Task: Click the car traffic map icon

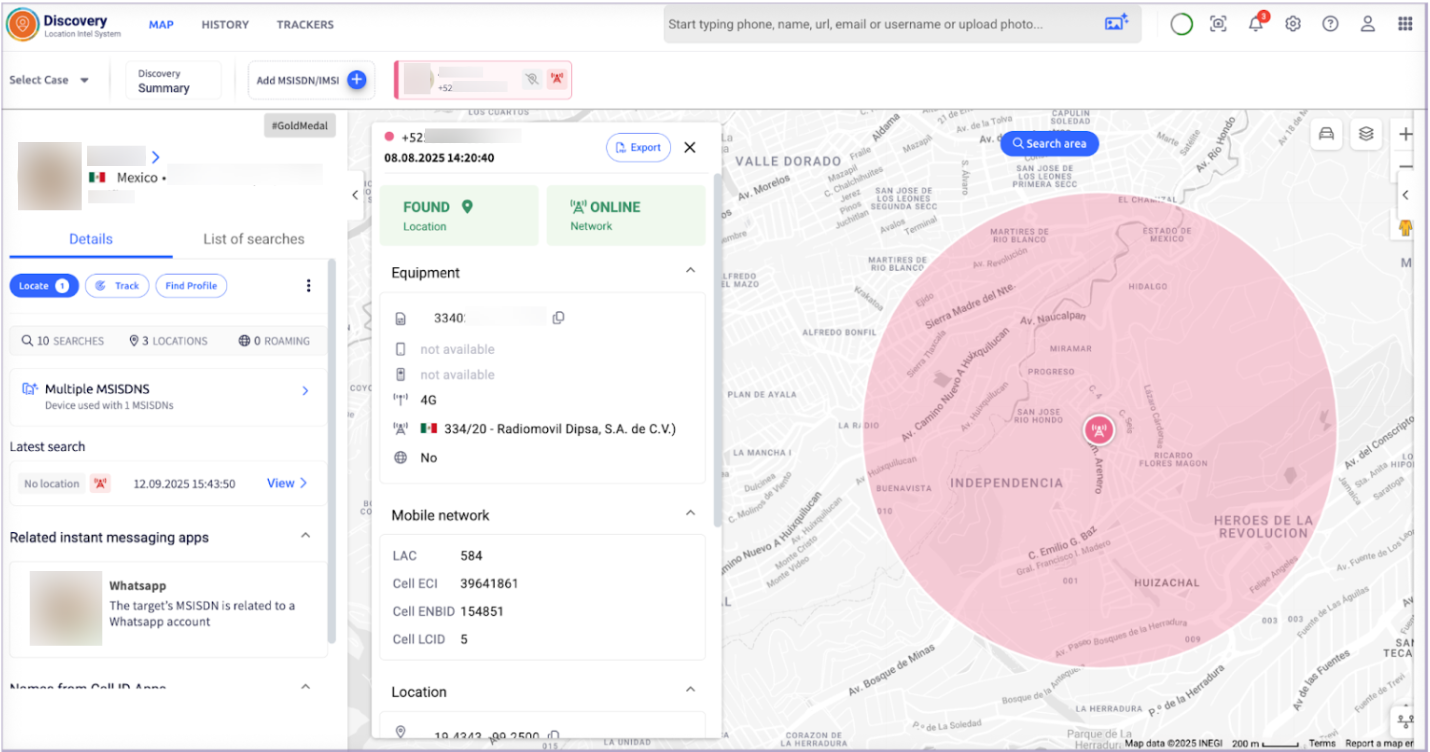Action: tap(1327, 135)
